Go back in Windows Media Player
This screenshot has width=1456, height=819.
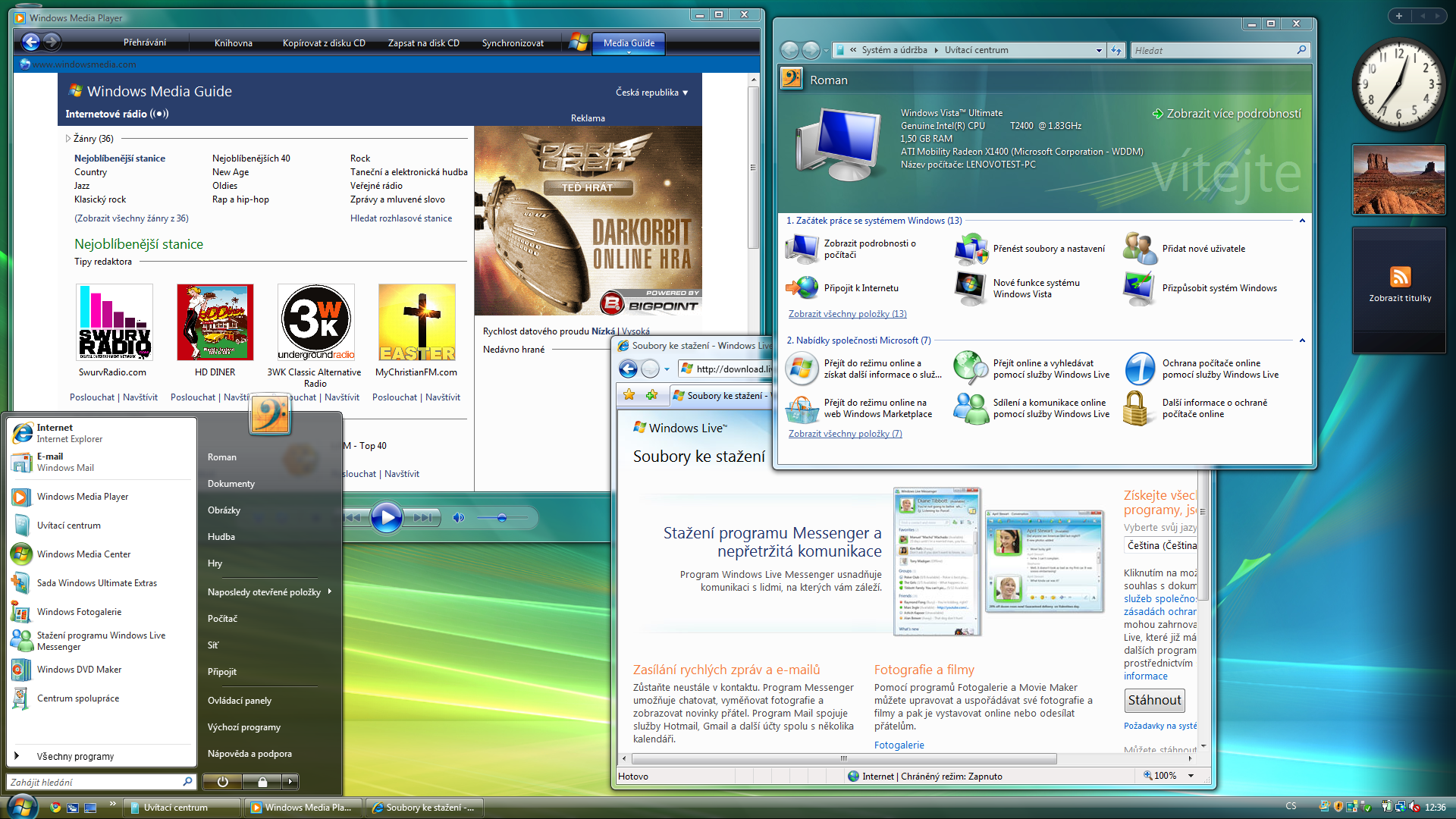pyautogui.click(x=30, y=42)
